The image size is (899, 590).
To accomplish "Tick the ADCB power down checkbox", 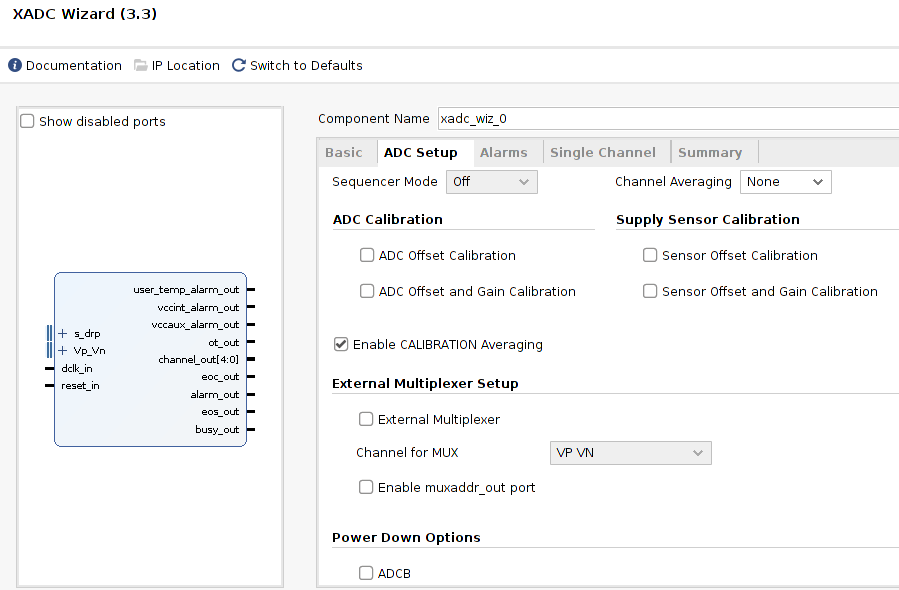I will click(x=366, y=573).
